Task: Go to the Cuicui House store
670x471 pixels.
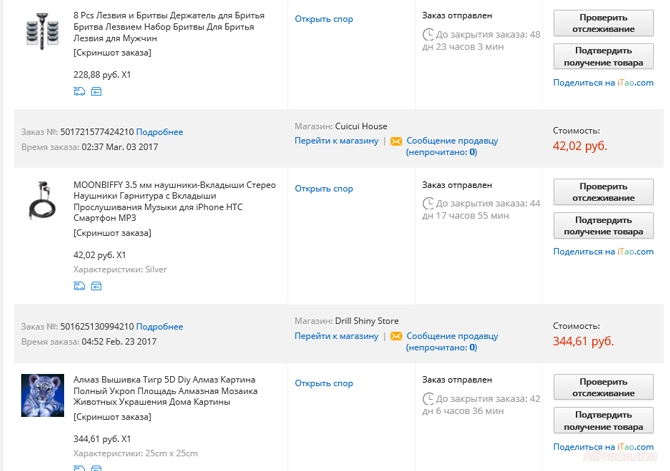Action: [x=336, y=141]
